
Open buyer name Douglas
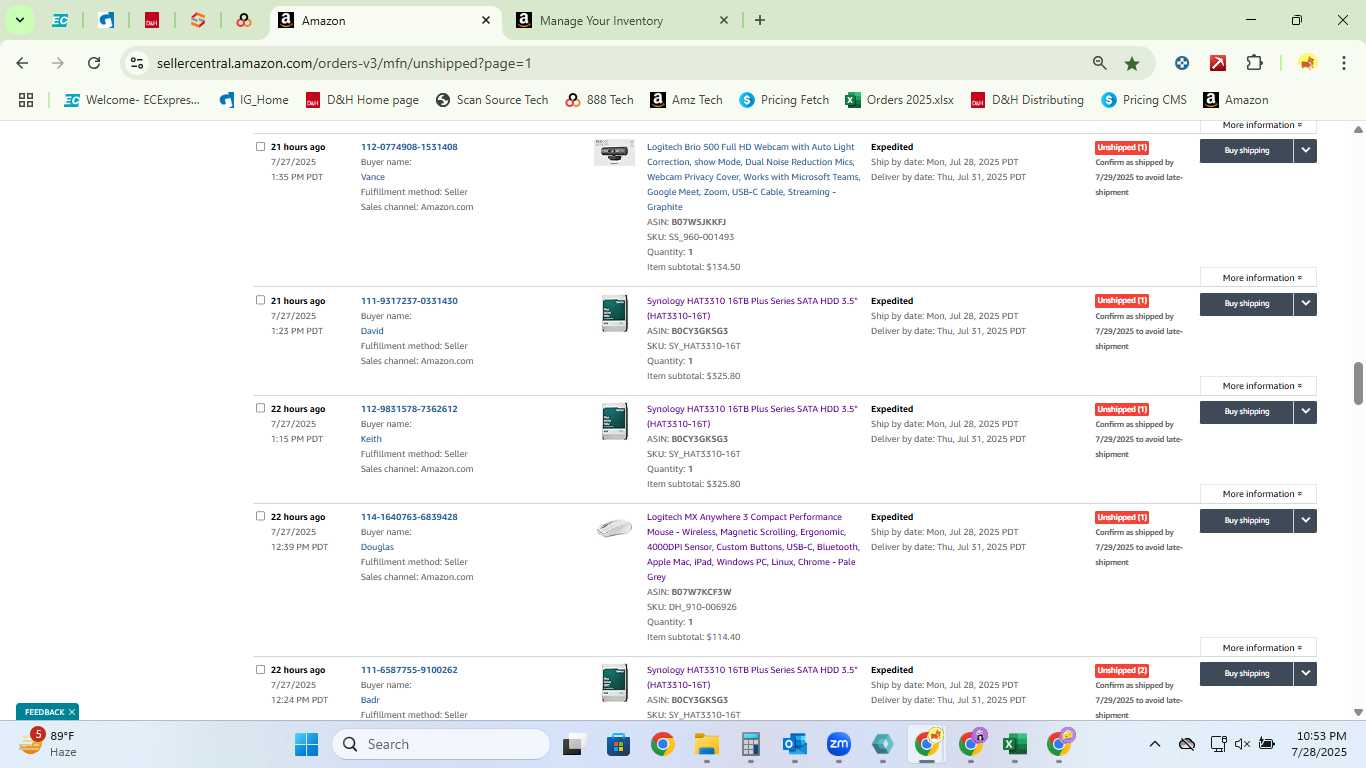tap(377, 547)
